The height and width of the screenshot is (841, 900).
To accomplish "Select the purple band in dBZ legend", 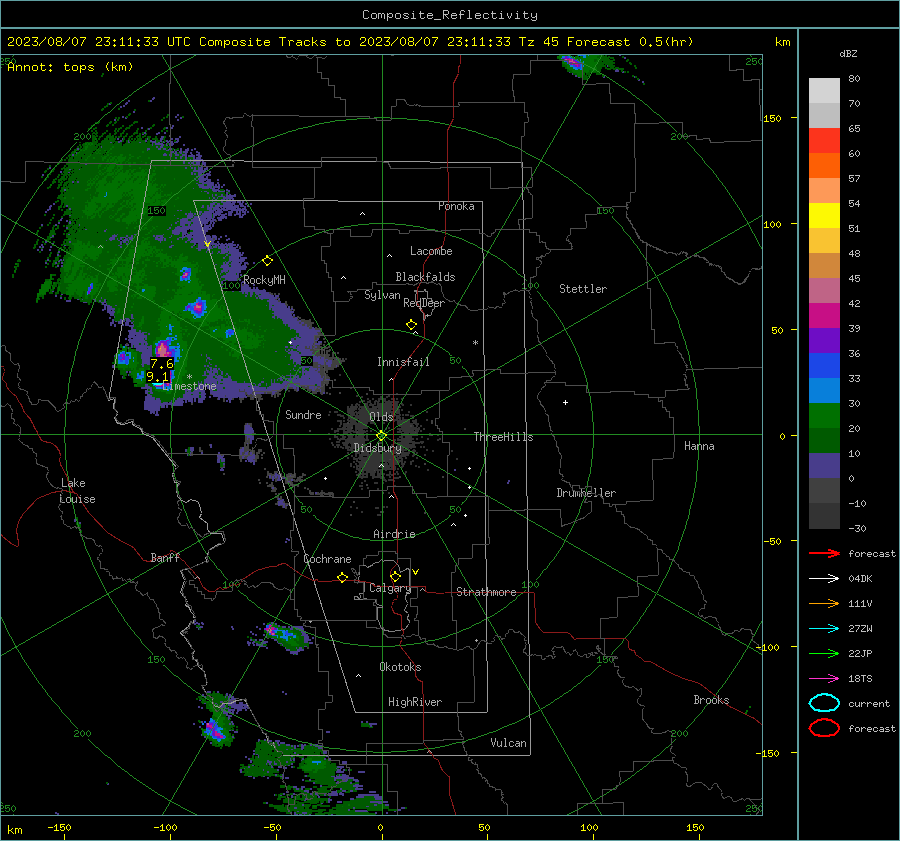I will (824, 340).
